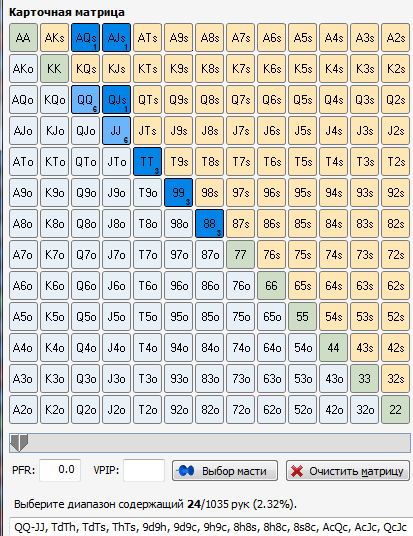Toggle the selected QQ pair cell

[x=85, y=100]
